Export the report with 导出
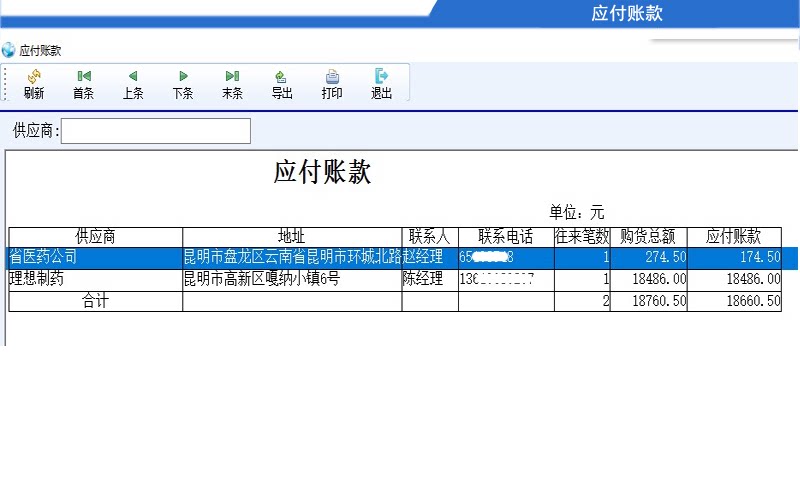Viewport: 800px width, 500px height. click(282, 84)
